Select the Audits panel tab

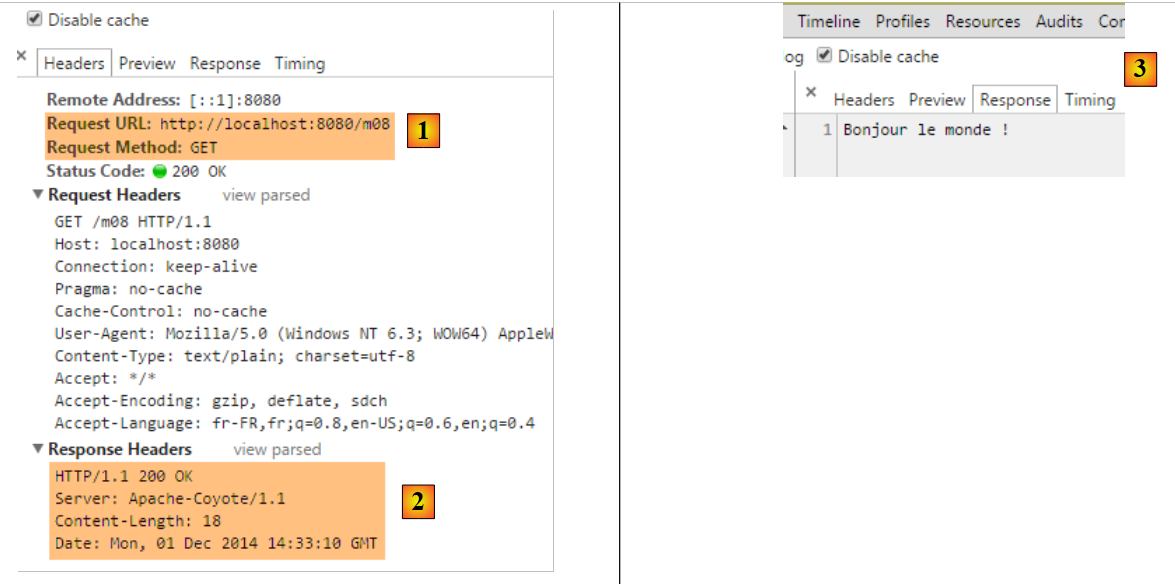(1059, 21)
